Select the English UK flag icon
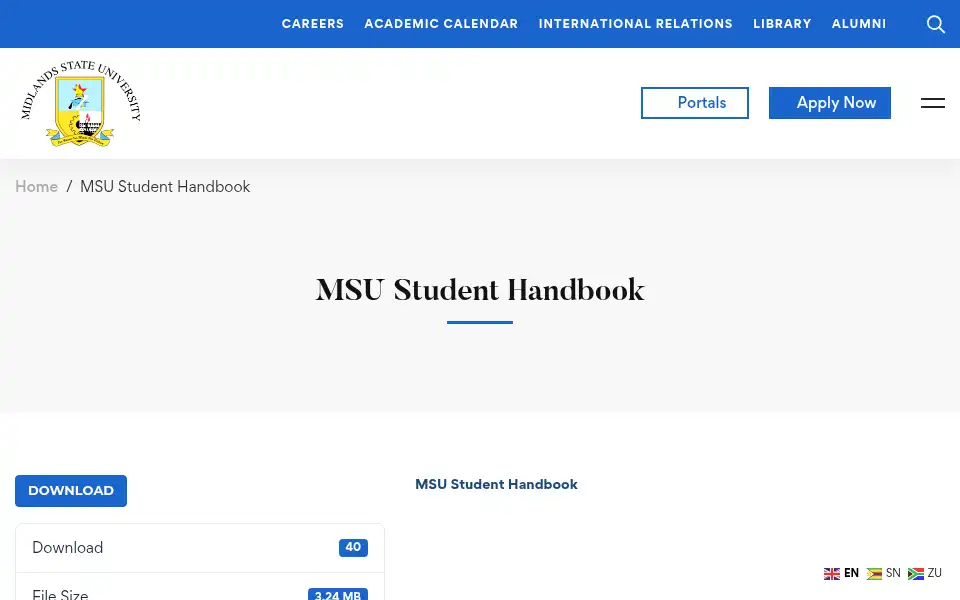960x600 pixels. point(831,574)
